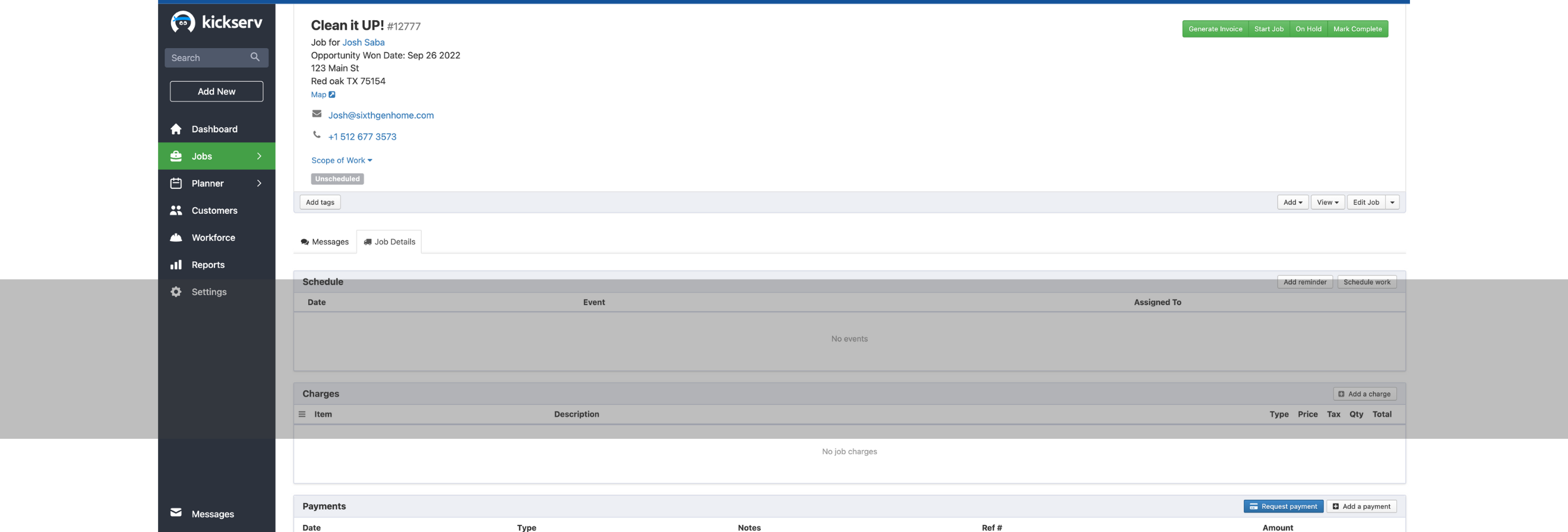This screenshot has height=532, width=1568.
Task: Click the Edit Job button
Action: pos(1366,202)
